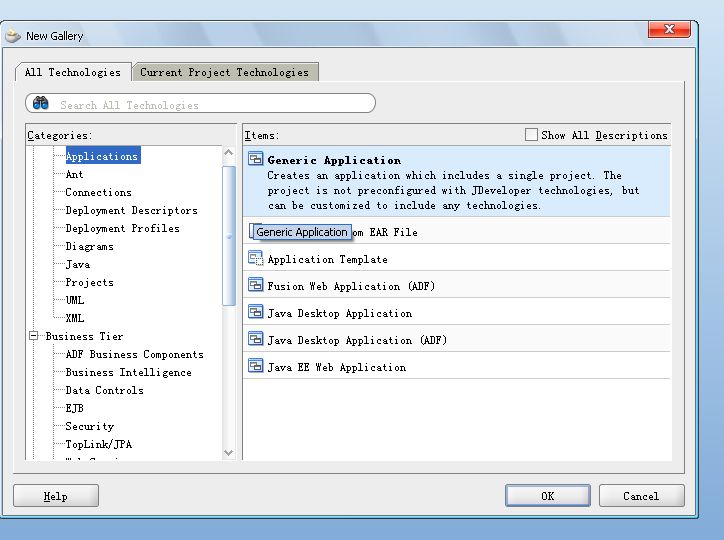Select the Ant category
724x540 pixels.
(x=74, y=174)
